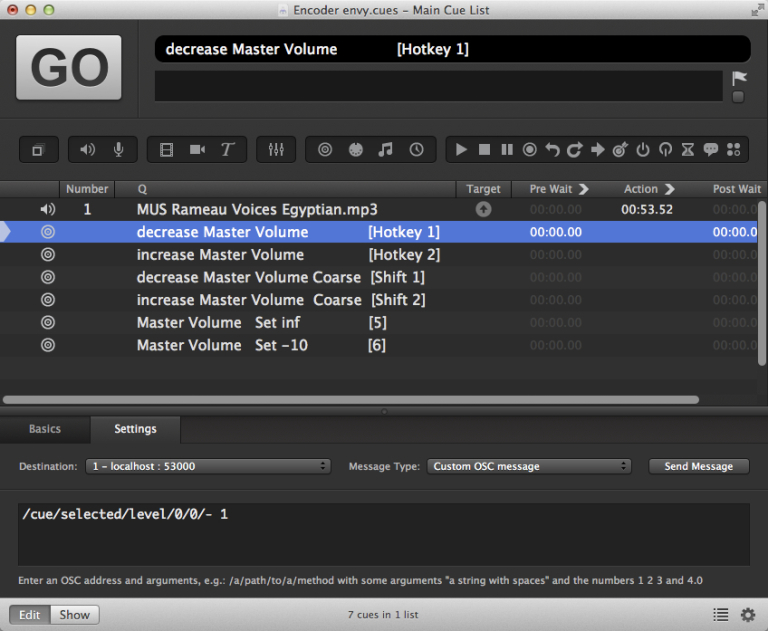Add a Fade cue with sliders icon
Screen dimensions: 768x631
[x=276, y=150]
